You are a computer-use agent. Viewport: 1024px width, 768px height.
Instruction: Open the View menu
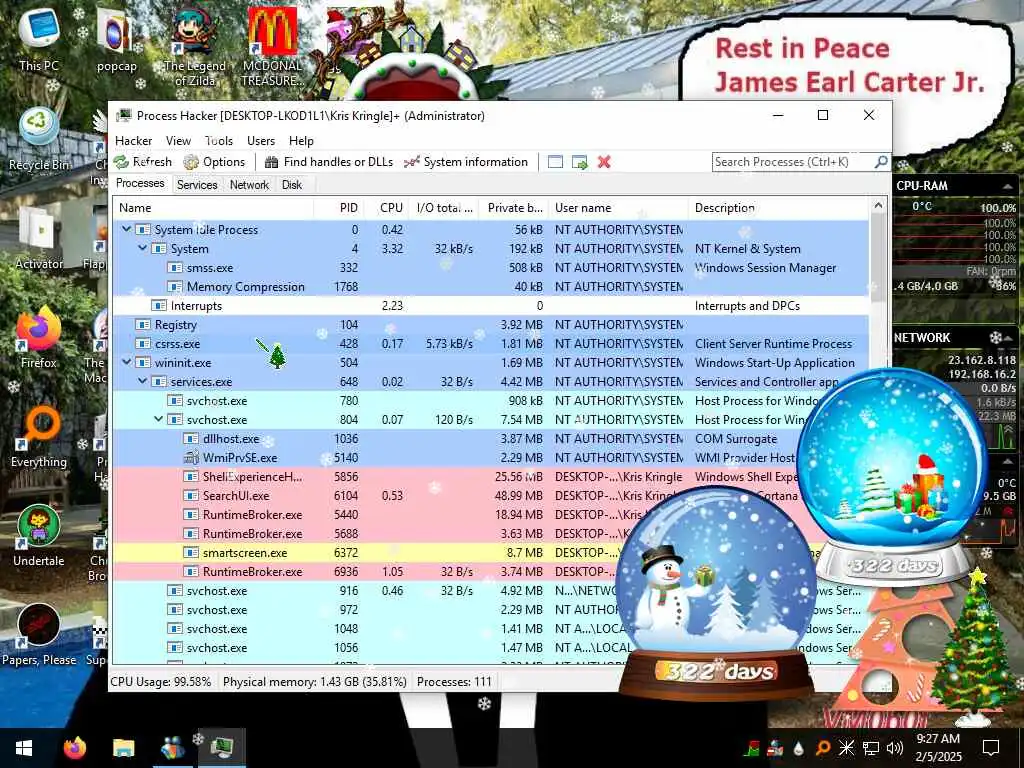click(x=178, y=140)
